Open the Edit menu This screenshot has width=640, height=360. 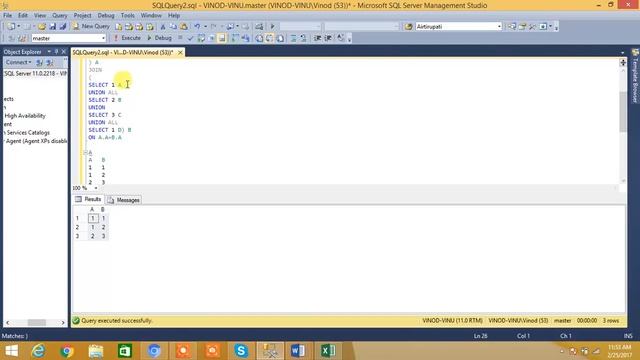23,16
